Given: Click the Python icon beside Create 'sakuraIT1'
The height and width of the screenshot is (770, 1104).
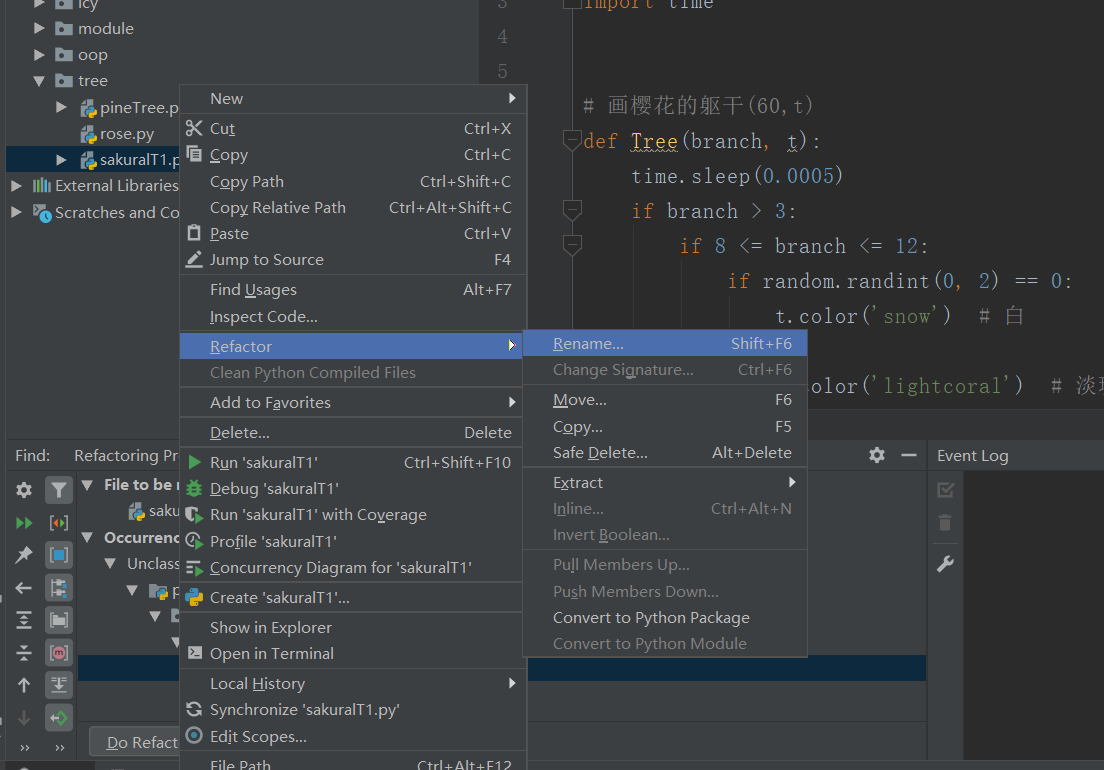Looking at the screenshot, I should (194, 598).
